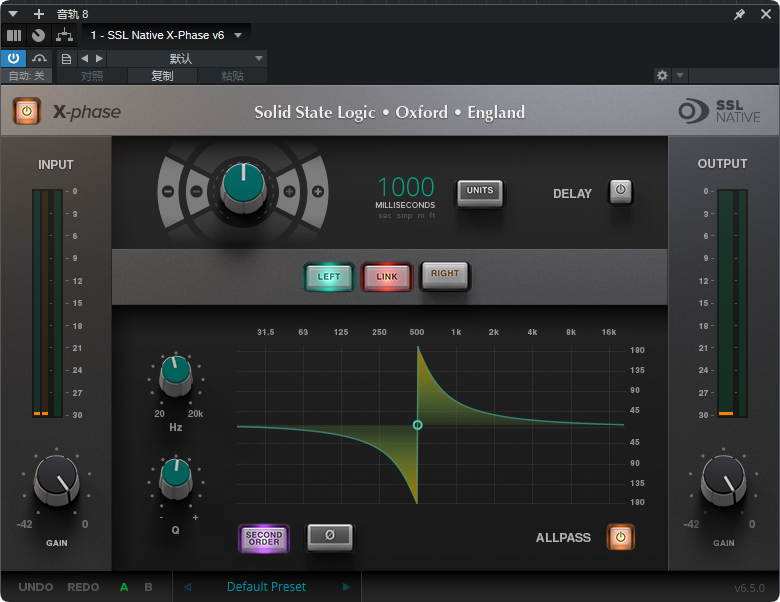The width and height of the screenshot is (780, 602).
Task: Toggle the X-phase plugin power button
Action: pos(27,111)
